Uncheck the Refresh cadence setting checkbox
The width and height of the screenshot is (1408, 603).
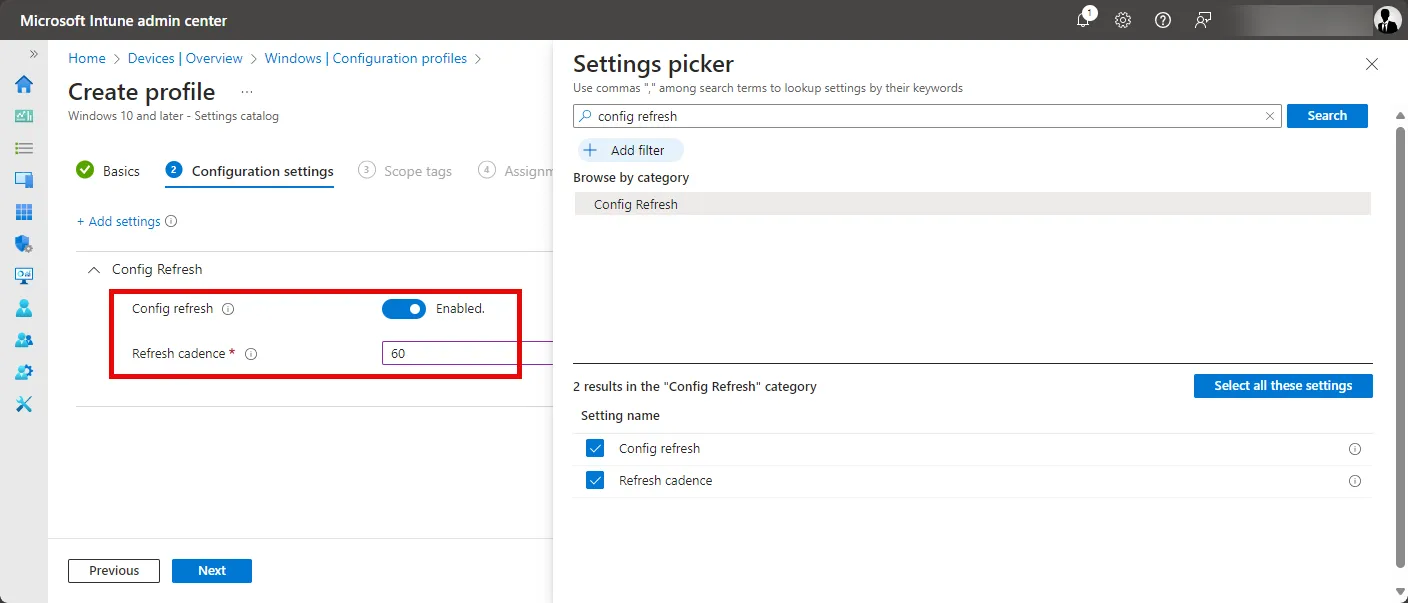coord(595,480)
